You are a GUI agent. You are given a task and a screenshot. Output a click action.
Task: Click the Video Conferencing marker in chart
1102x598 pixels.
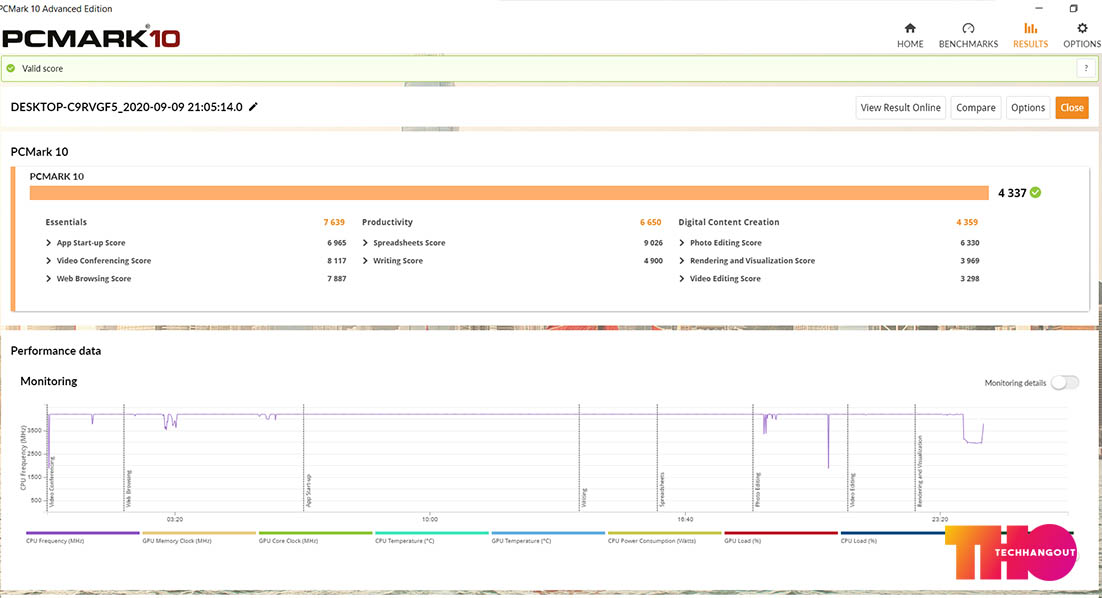[x=52, y=482]
